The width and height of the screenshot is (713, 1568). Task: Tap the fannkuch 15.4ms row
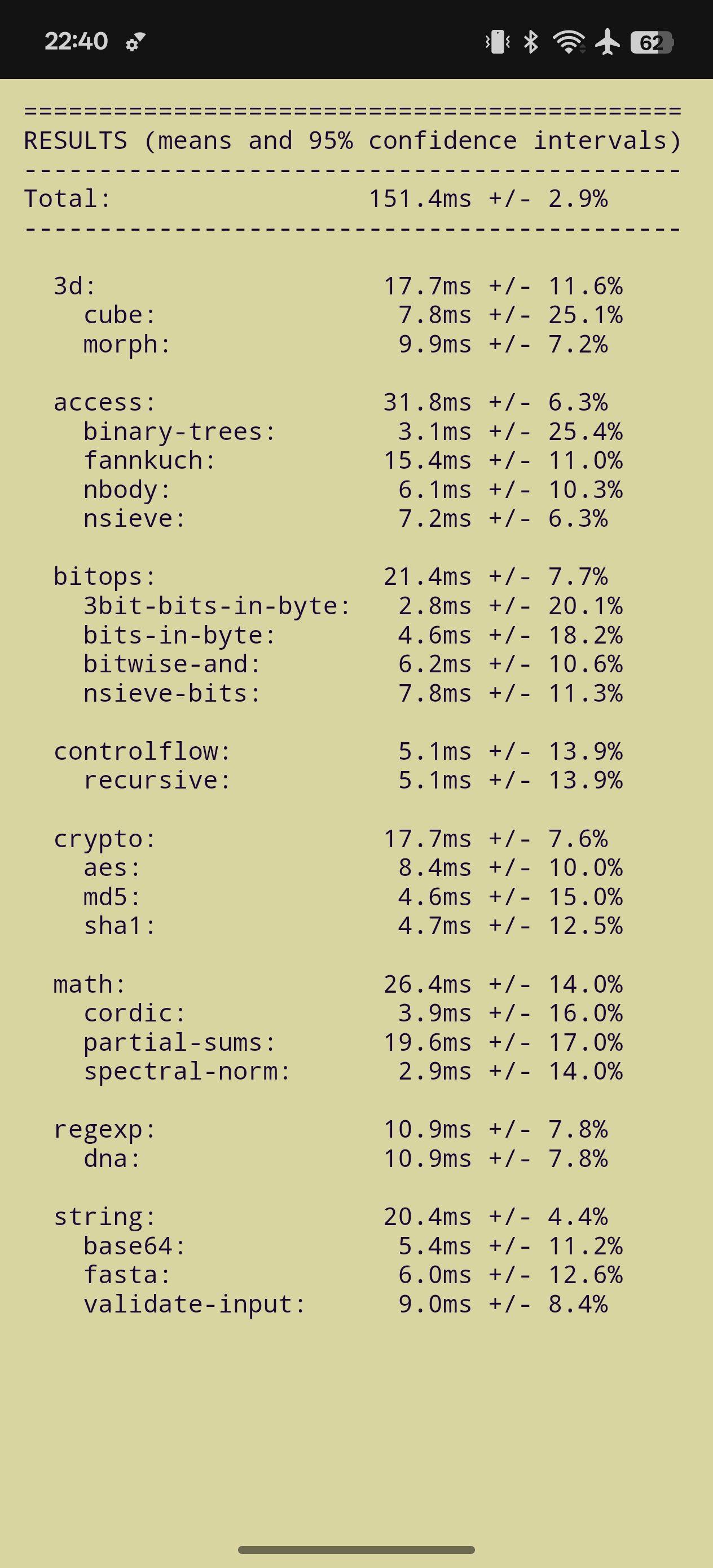(353, 461)
